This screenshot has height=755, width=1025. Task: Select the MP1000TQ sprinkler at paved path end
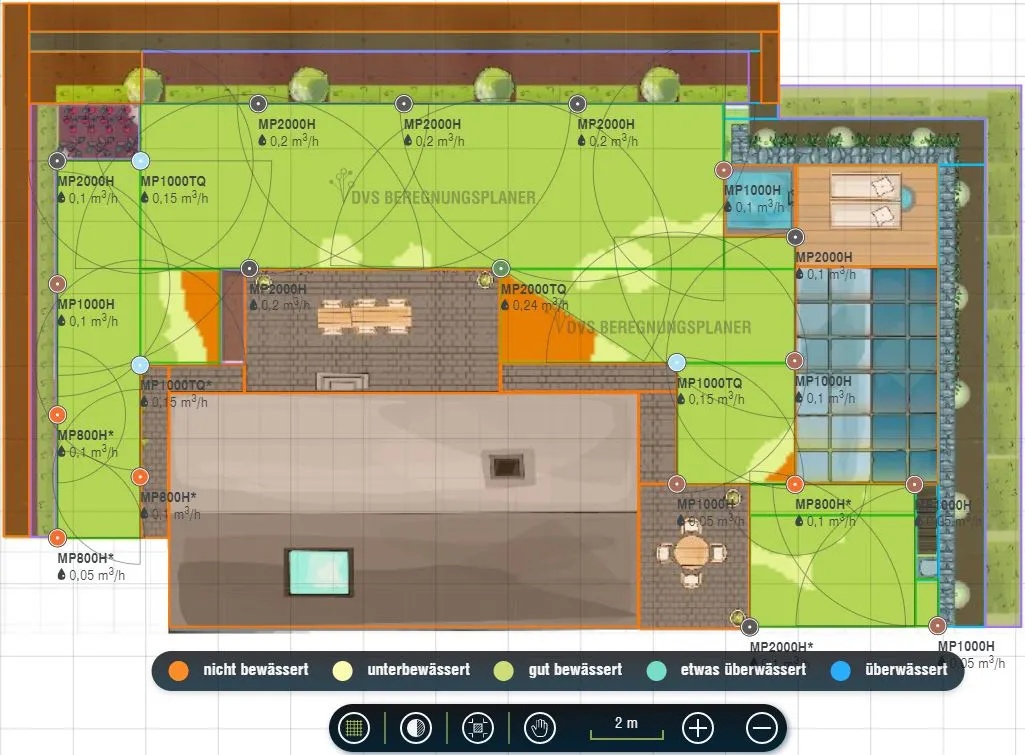(677, 362)
